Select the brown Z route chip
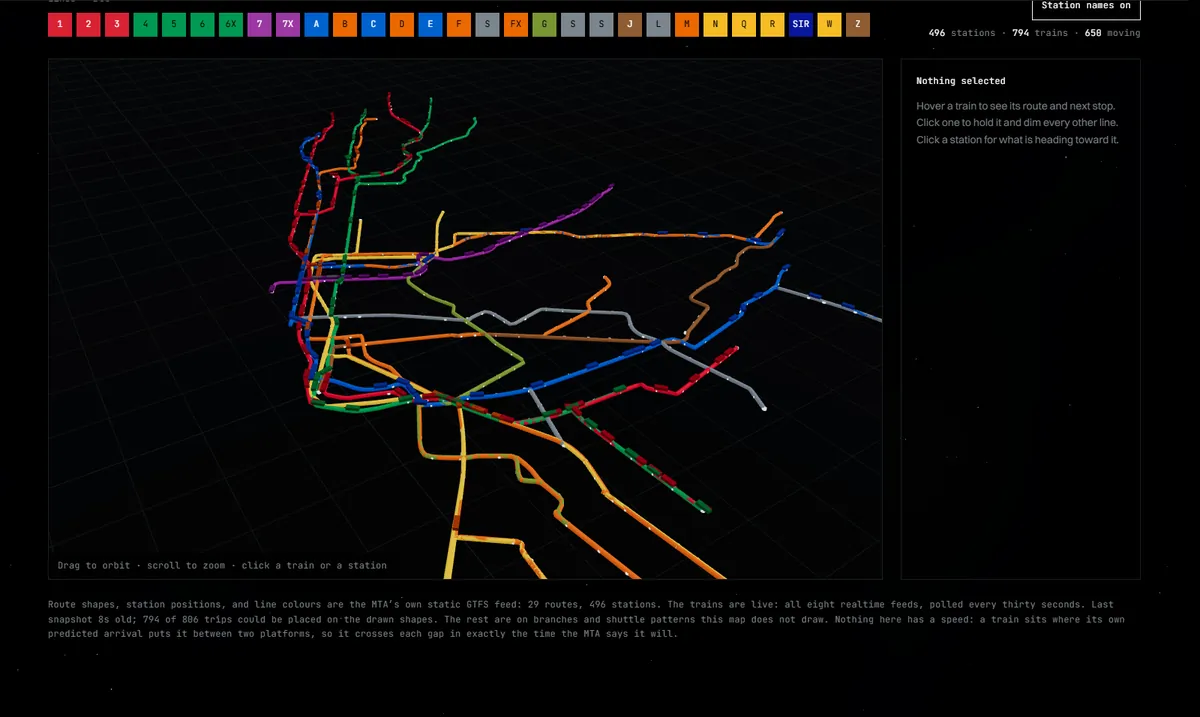The image size is (1200, 717). pos(858,25)
